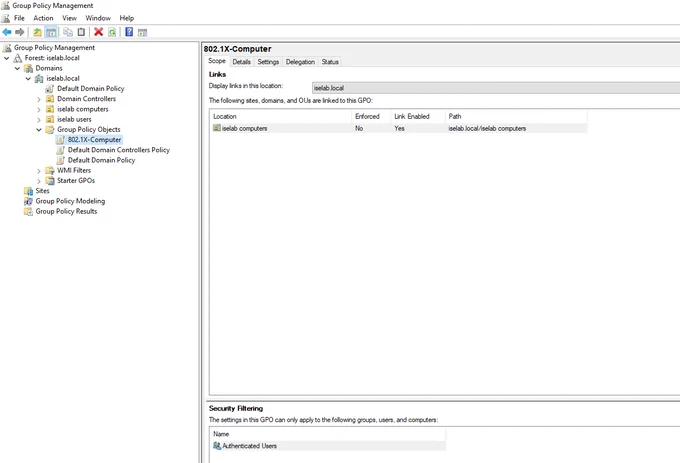Select the Authenticated Users entry
This screenshot has width=680, height=463.
pyautogui.click(x=328, y=446)
